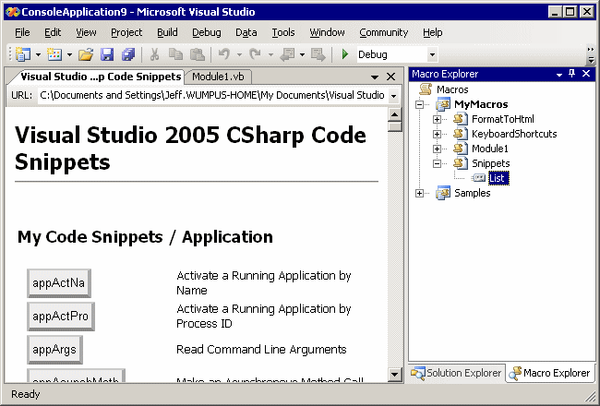Switch to the Module1.vb tab
The height and width of the screenshot is (406, 600).
click(x=218, y=77)
